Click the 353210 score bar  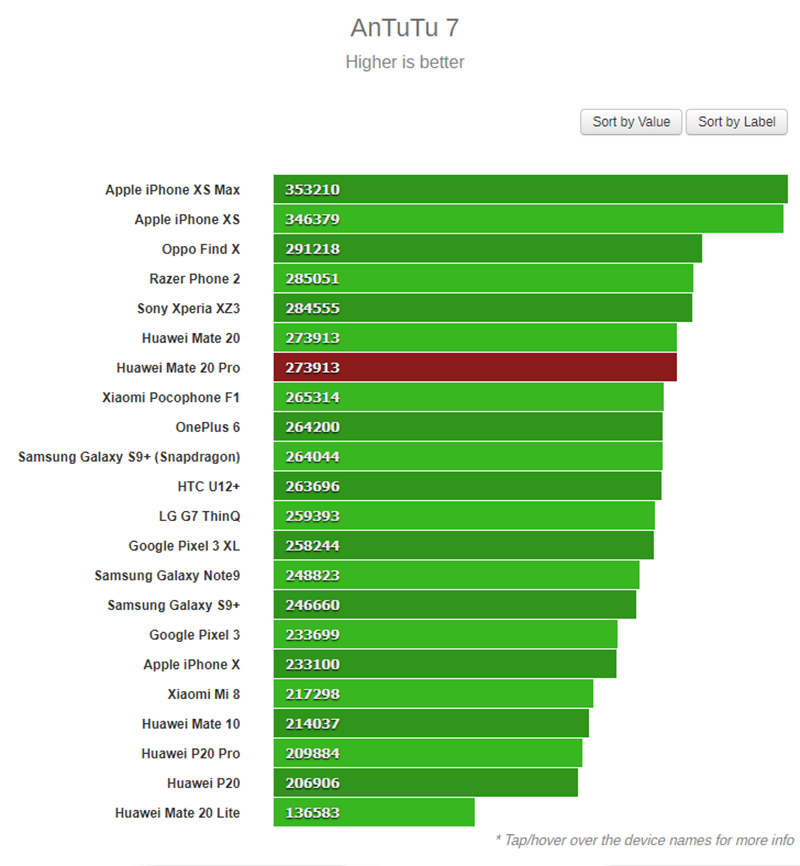(x=530, y=189)
